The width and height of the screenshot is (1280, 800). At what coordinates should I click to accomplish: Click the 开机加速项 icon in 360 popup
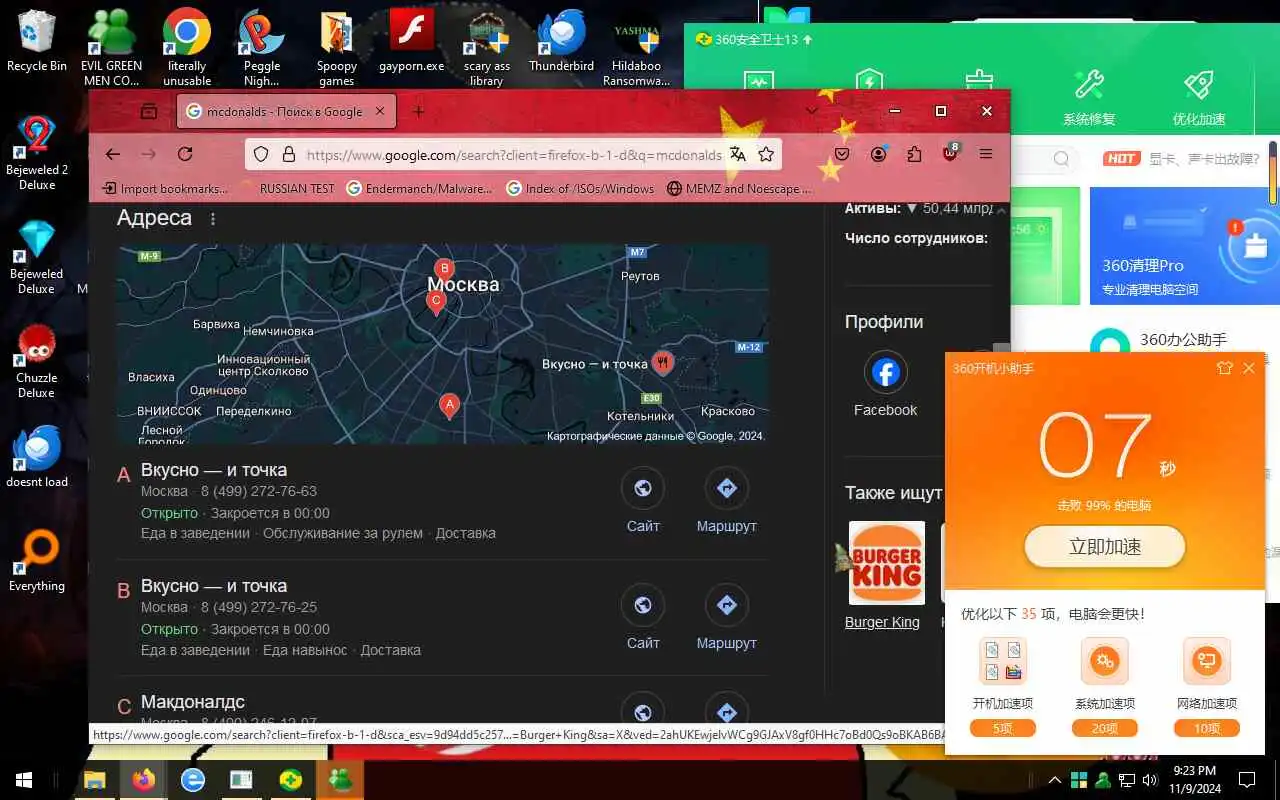coord(1003,661)
